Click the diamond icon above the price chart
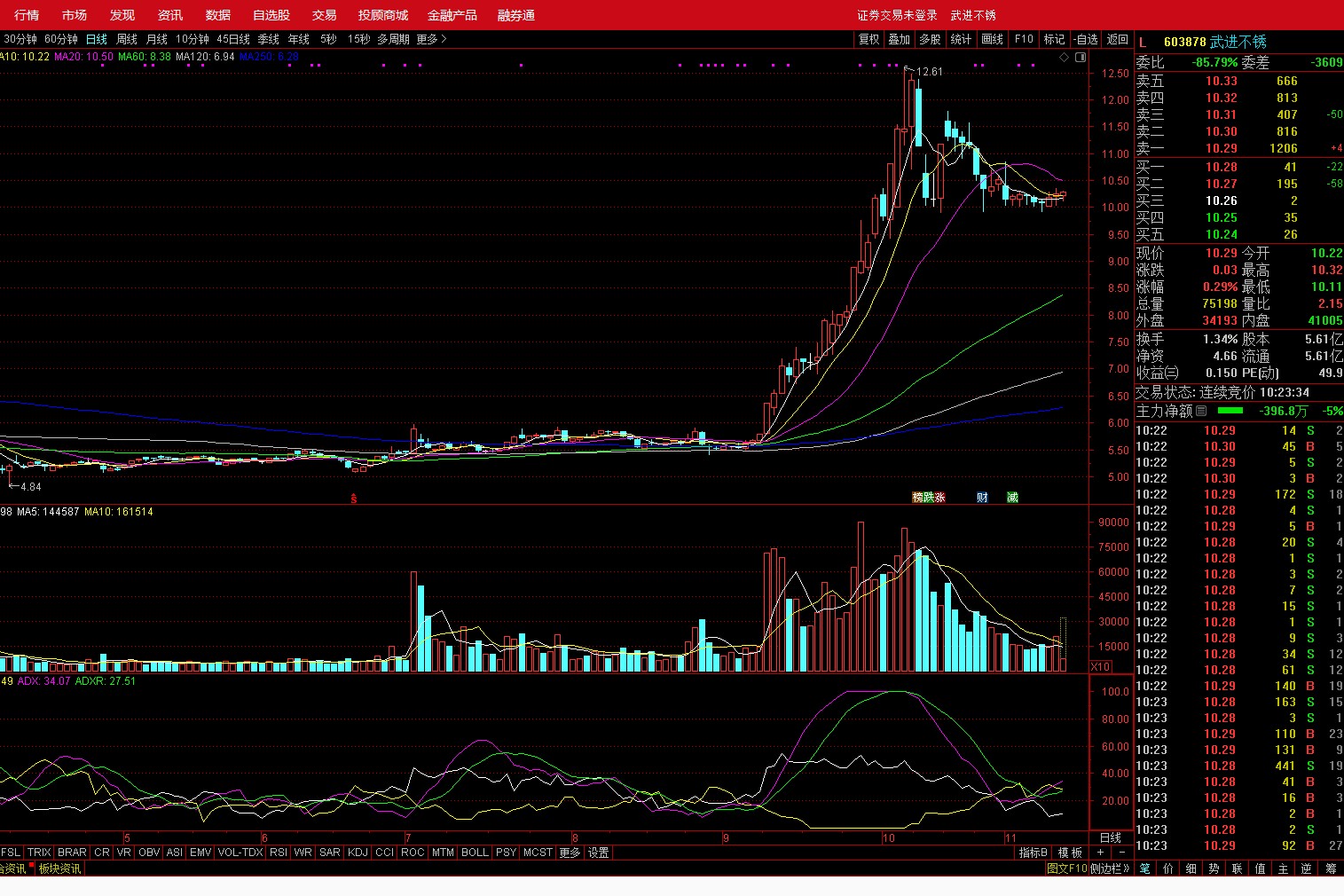Screen dimensions: 1344x896 (x=1064, y=57)
